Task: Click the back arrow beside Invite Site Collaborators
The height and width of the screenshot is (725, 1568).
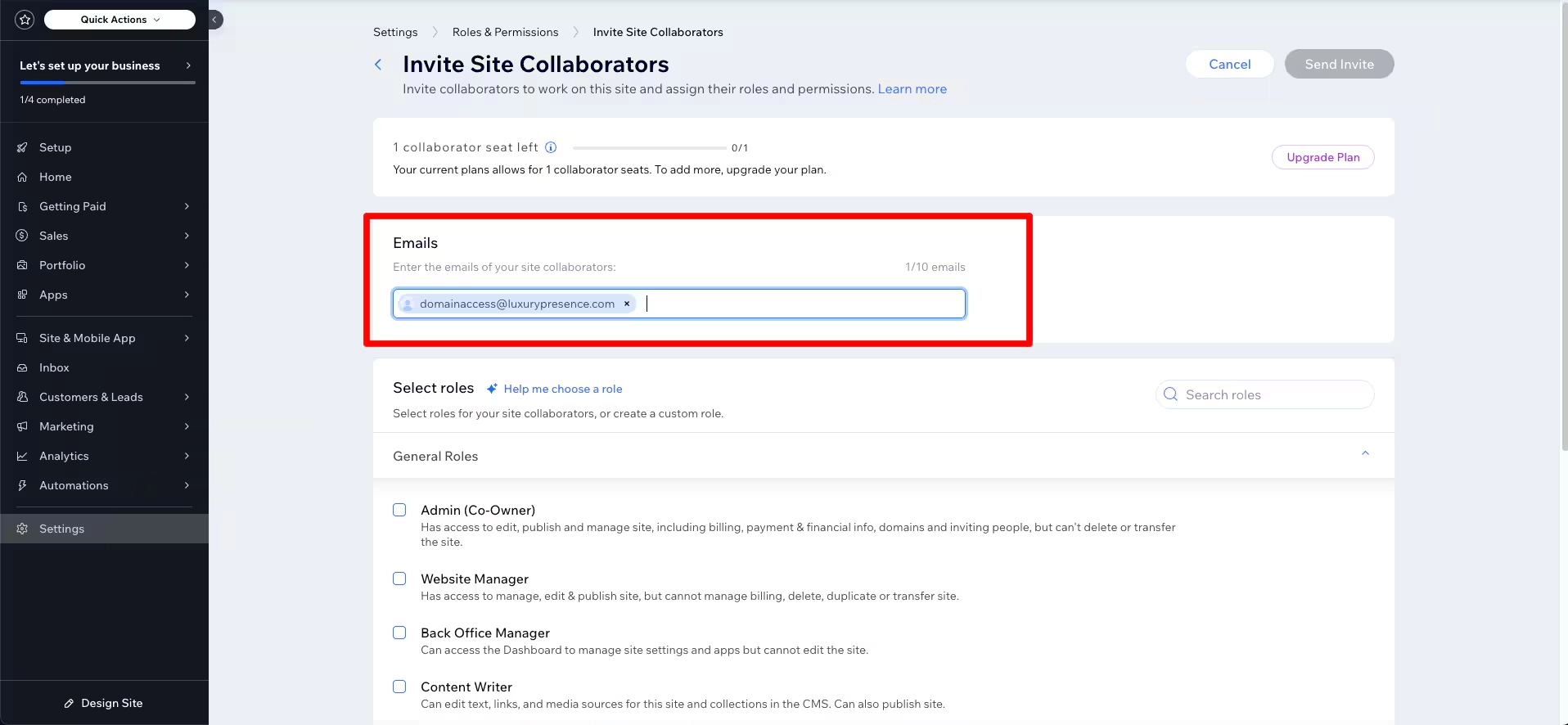Action: [x=378, y=65]
